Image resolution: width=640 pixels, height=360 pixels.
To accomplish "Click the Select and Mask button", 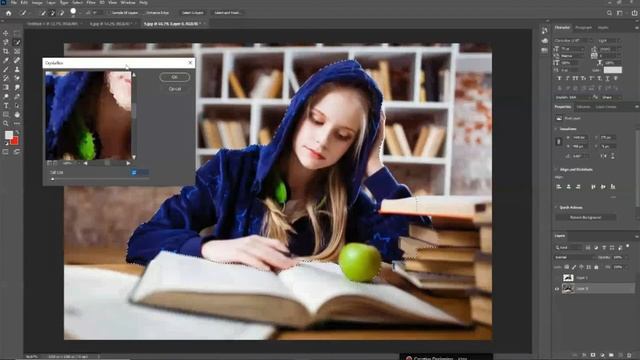I will click(227, 13).
